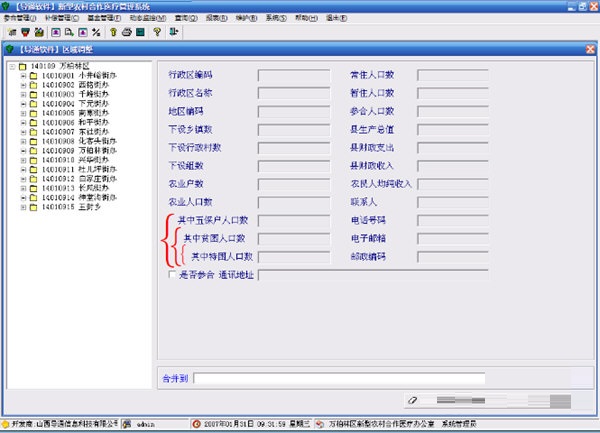Expand the 14010910 兴华街办 node
The height and width of the screenshot is (433, 600).
[23, 160]
